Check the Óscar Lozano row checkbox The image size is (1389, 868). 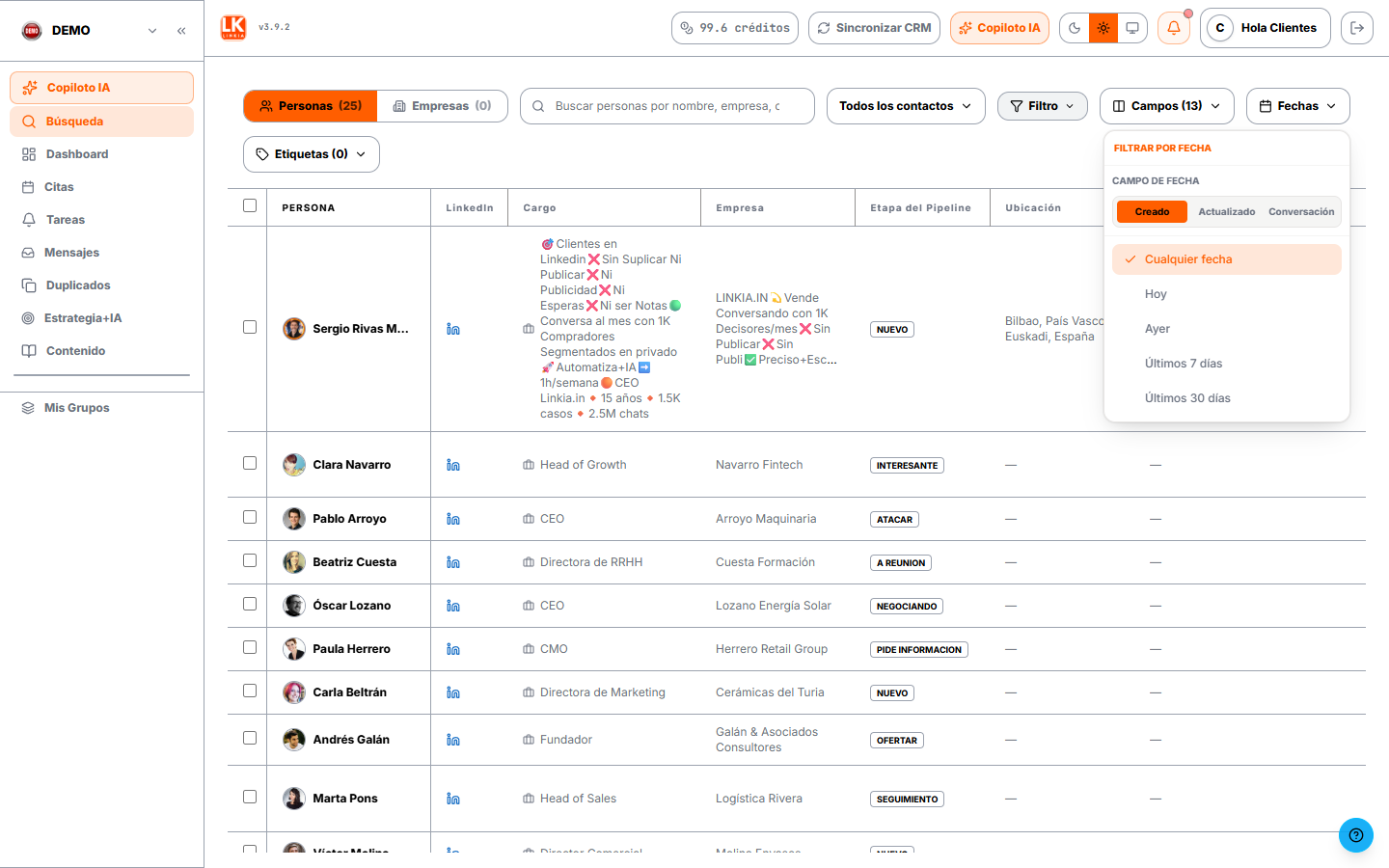tap(250, 604)
